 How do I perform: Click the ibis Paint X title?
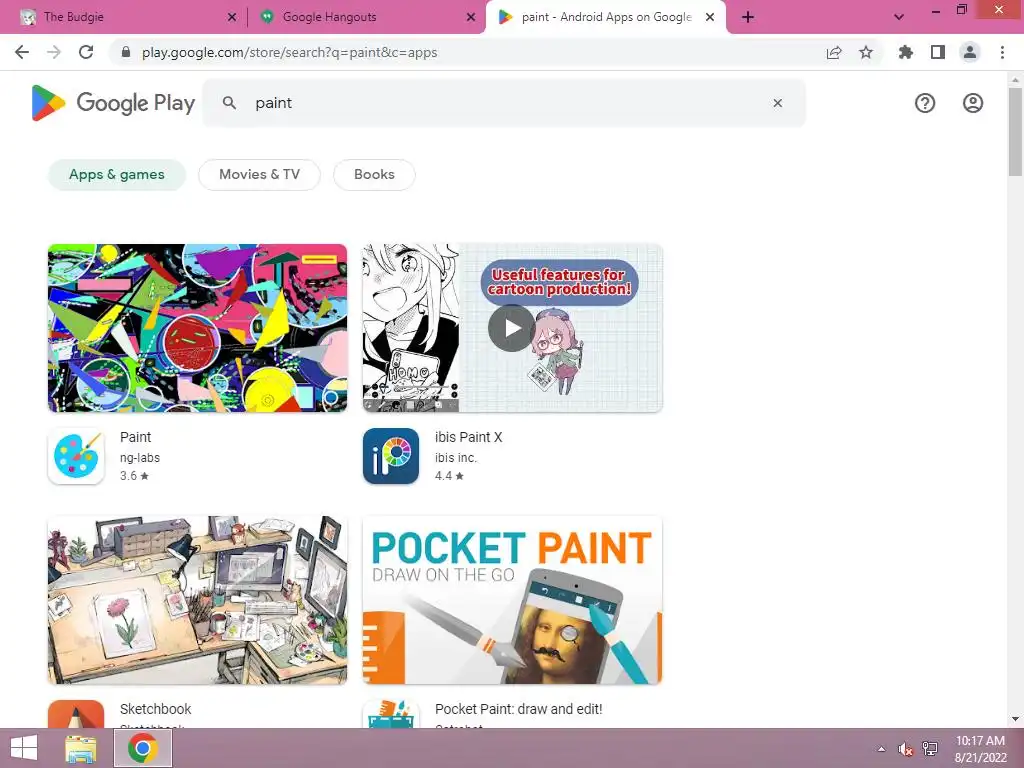click(x=468, y=437)
